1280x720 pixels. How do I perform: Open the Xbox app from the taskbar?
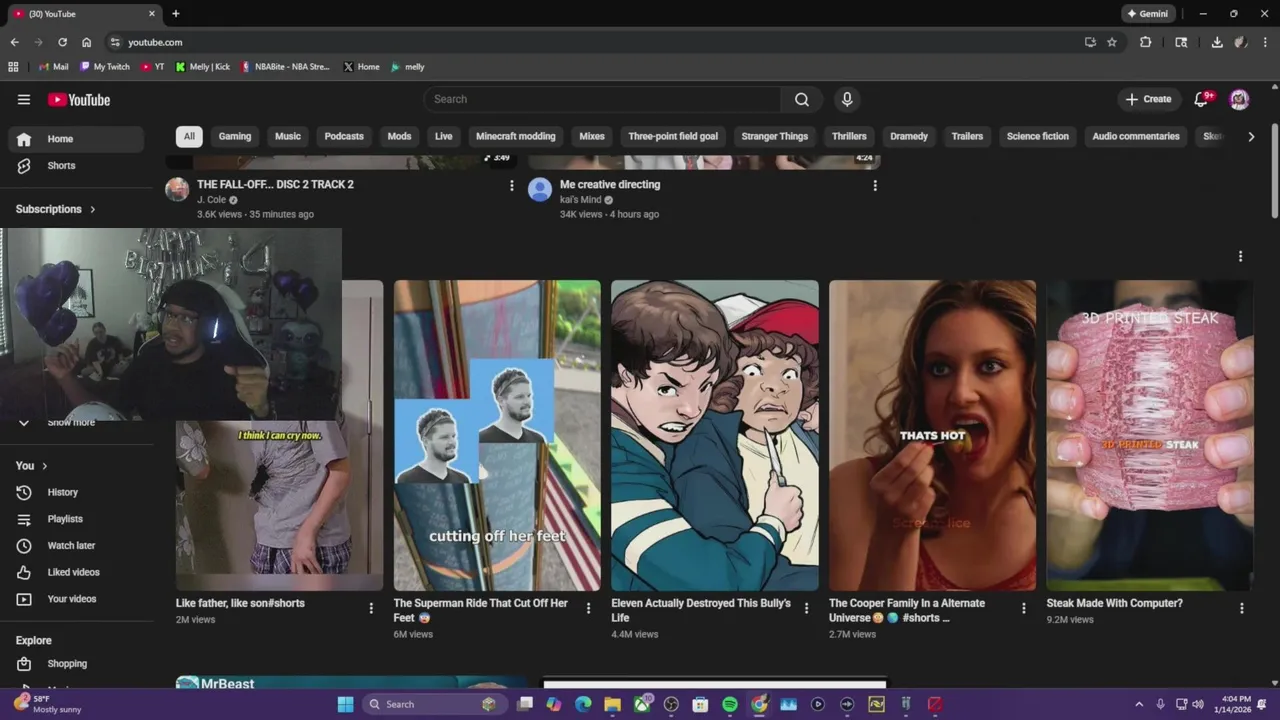tap(642, 704)
